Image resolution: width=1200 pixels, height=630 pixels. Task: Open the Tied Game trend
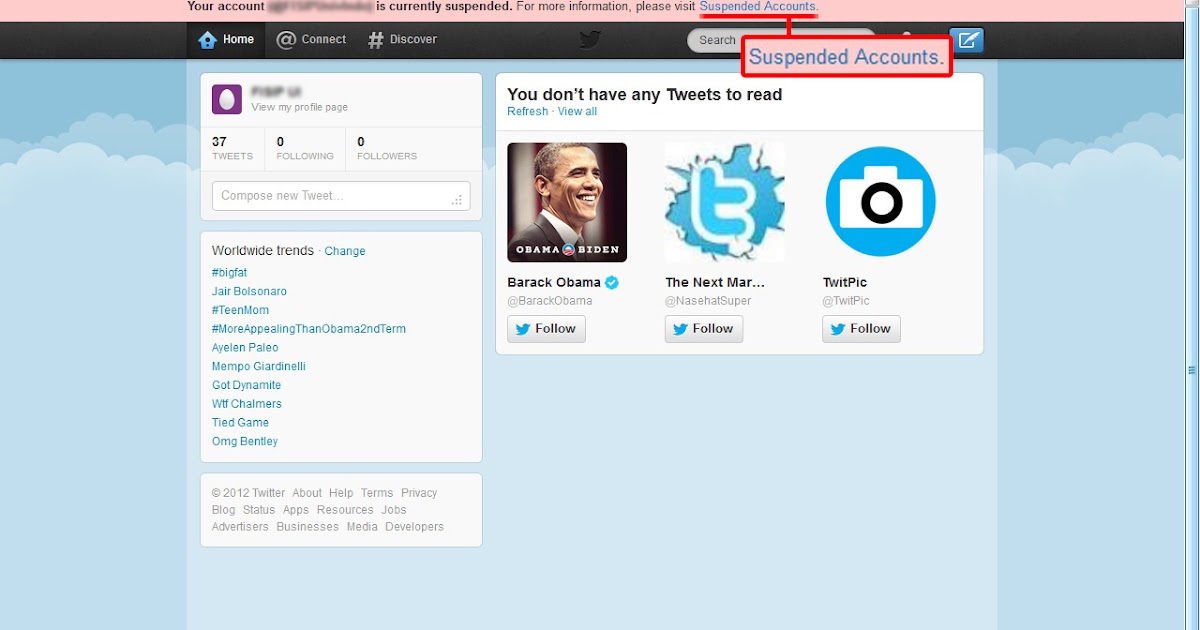(x=240, y=423)
